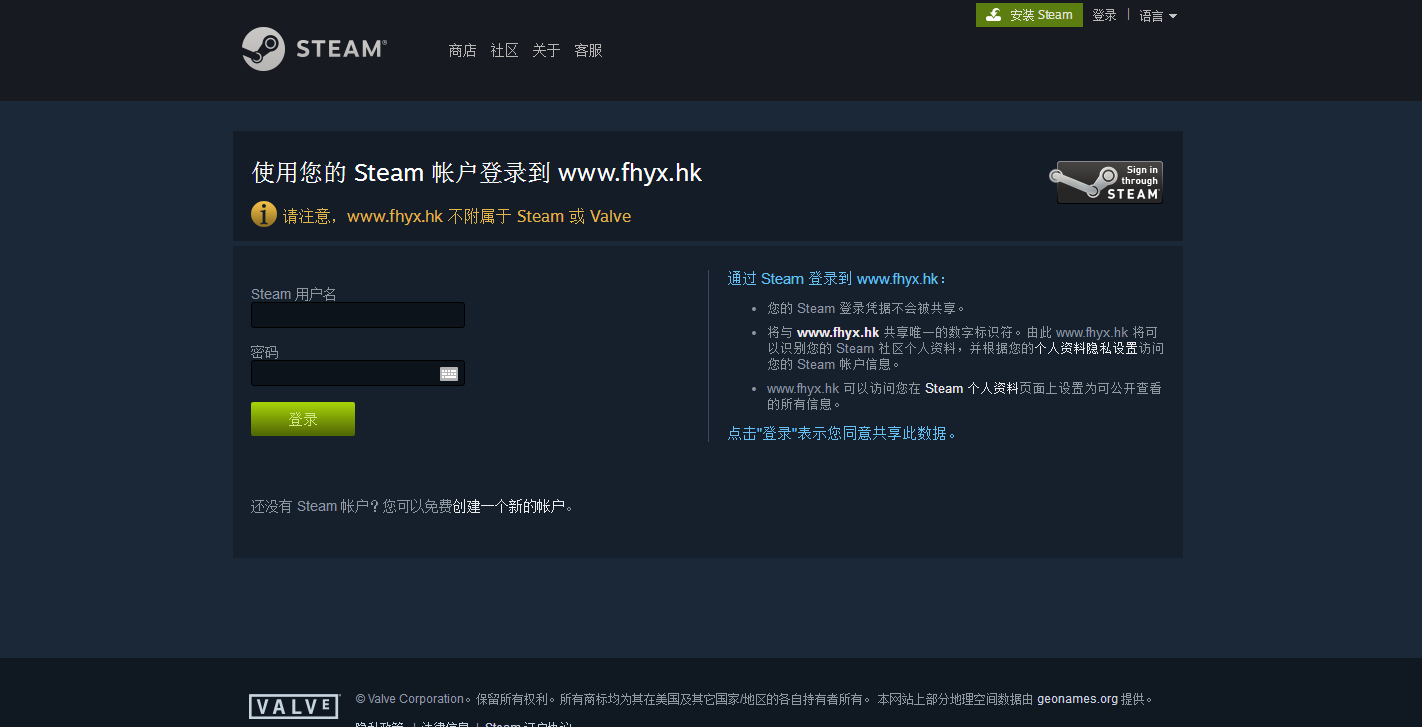This screenshot has width=1422, height=727.
Task: Click the Sign in through Steam badge
Action: pos(1106,182)
